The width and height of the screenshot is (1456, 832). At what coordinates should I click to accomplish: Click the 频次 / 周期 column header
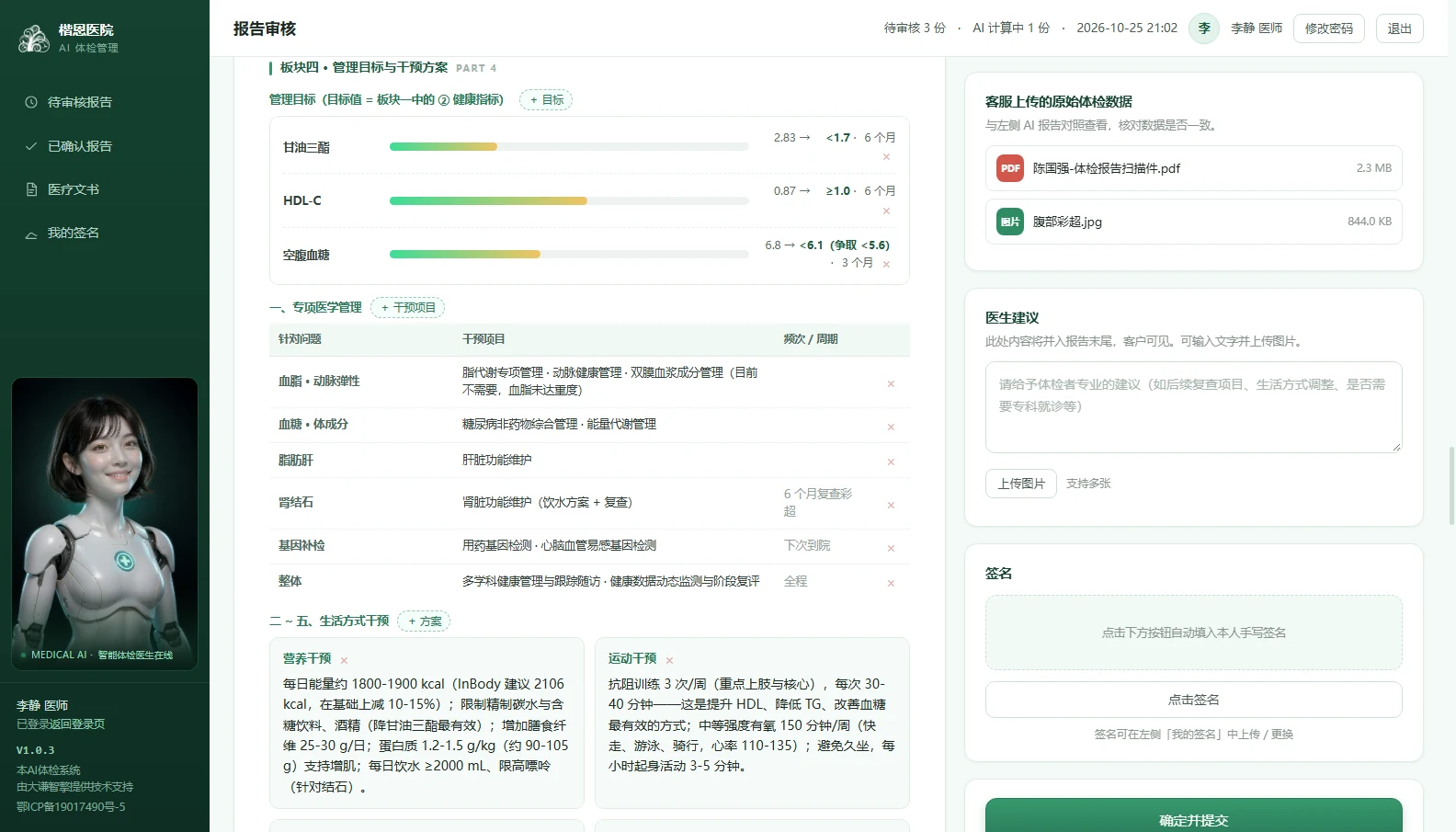click(811, 339)
